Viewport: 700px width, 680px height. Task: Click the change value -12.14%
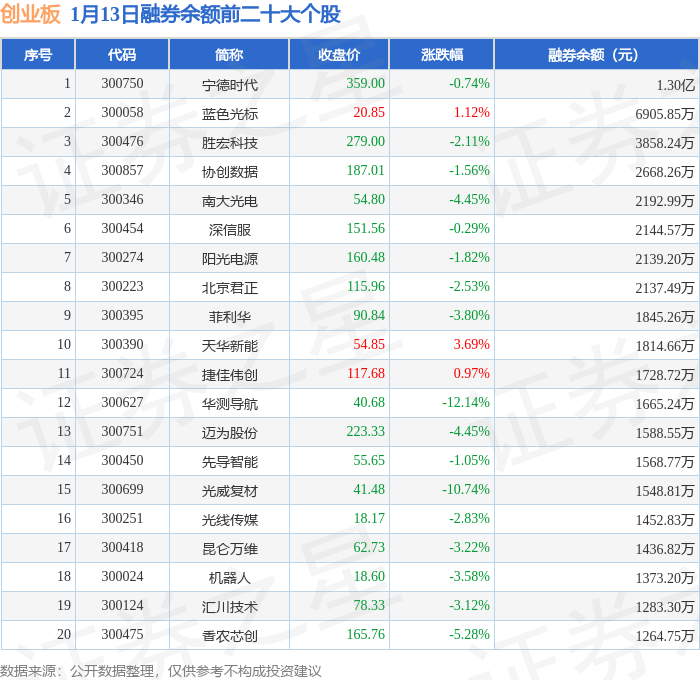tap(466, 403)
